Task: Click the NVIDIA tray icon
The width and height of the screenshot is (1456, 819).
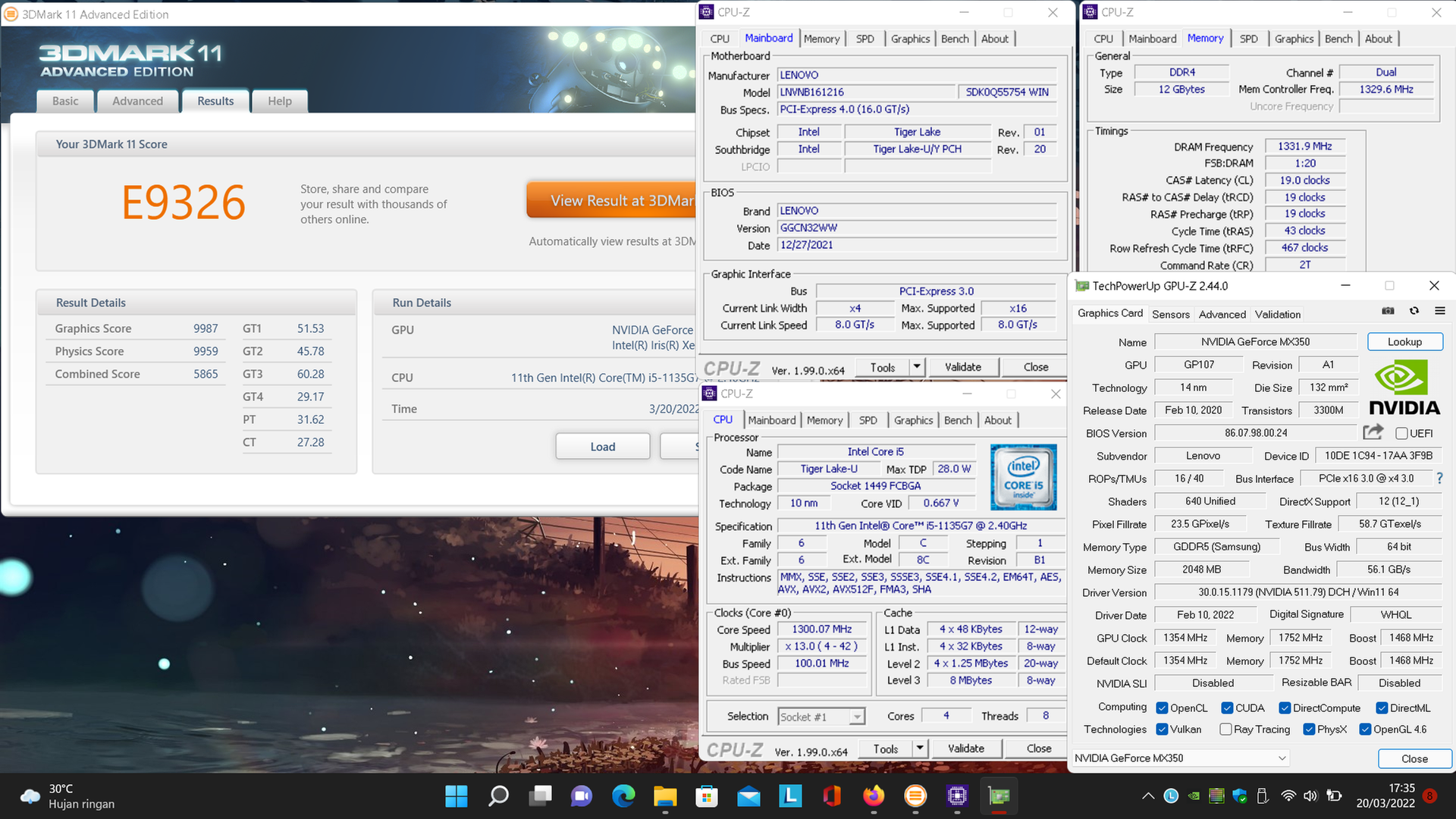Action: [x=1194, y=795]
